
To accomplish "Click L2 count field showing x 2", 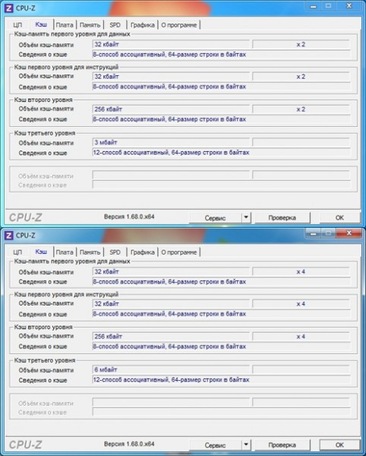I will 301,109.
